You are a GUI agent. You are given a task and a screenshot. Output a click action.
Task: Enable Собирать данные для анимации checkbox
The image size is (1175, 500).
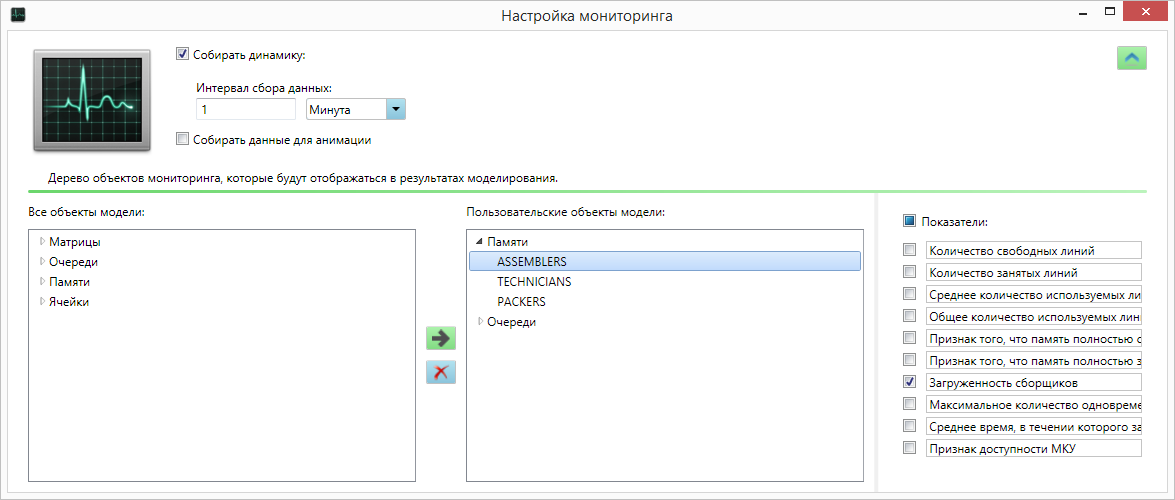pos(181,139)
